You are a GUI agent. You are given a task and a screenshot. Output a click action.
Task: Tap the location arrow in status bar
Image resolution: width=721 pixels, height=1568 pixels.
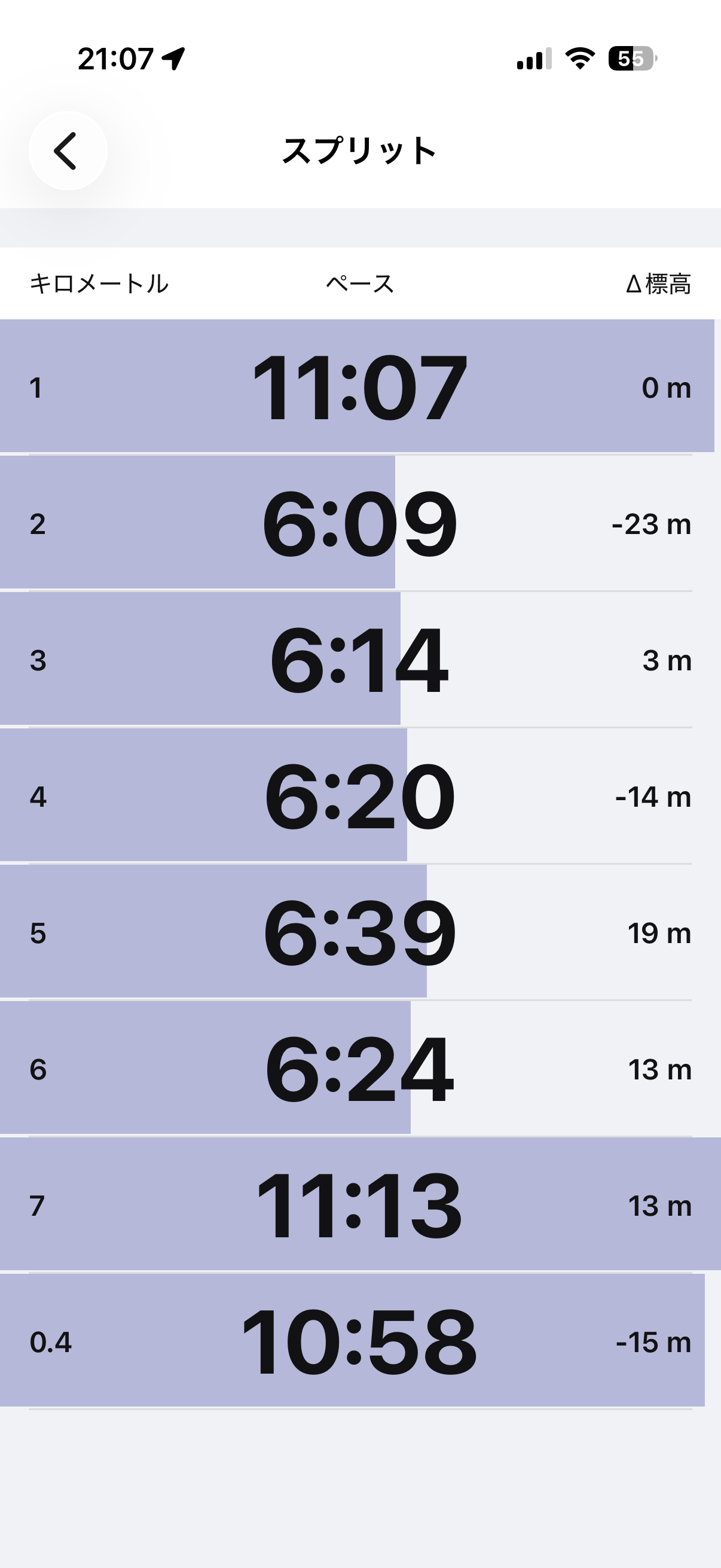coord(173,59)
